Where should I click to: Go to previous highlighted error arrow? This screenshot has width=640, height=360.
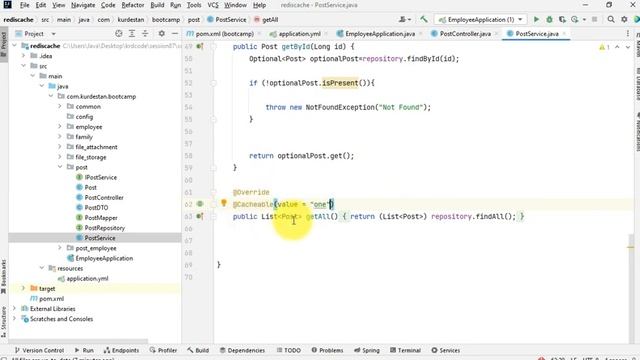click(x=617, y=47)
